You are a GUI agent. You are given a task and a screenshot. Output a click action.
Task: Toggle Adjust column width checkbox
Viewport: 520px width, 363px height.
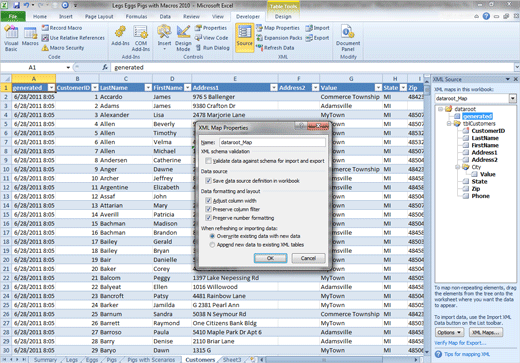point(208,201)
